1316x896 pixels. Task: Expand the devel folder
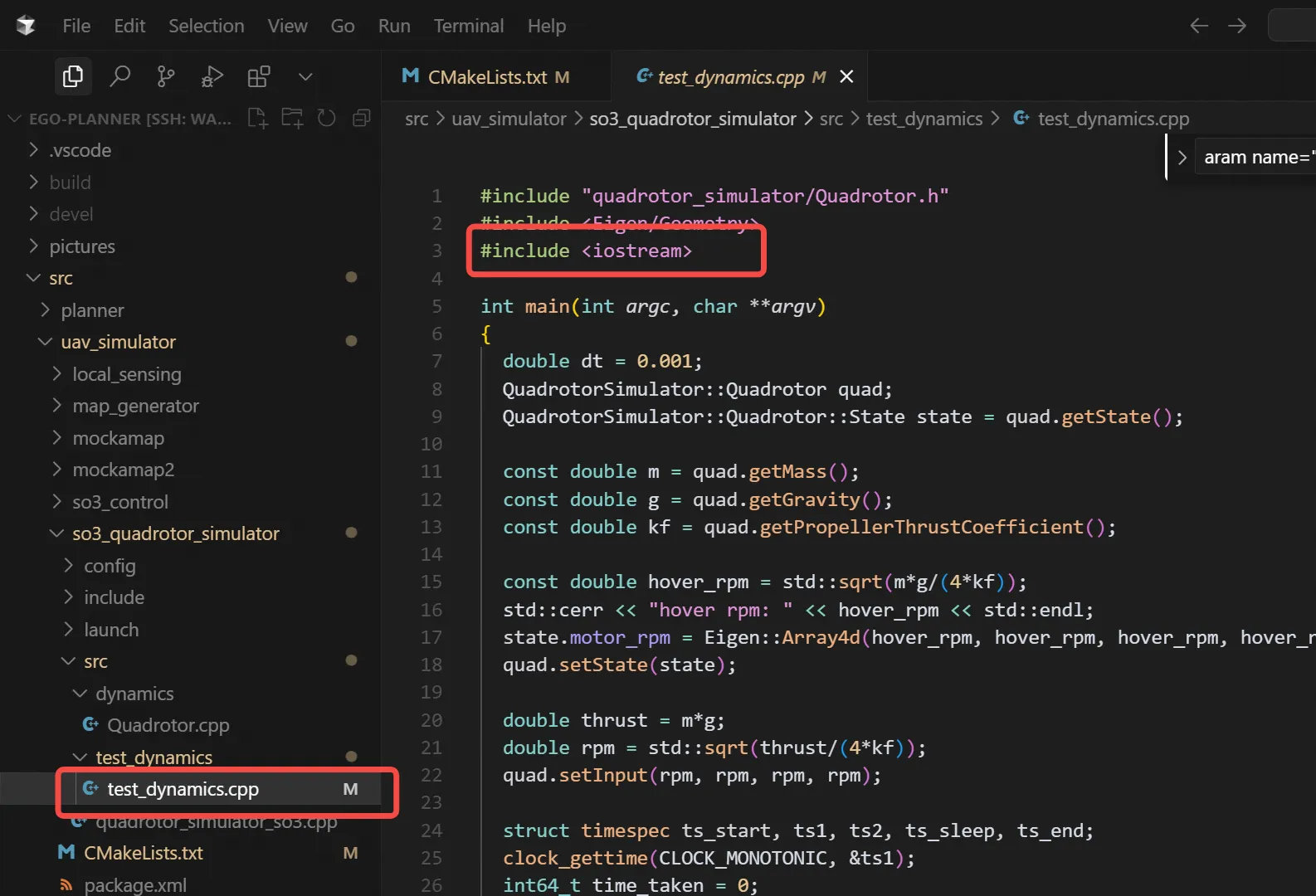71,214
